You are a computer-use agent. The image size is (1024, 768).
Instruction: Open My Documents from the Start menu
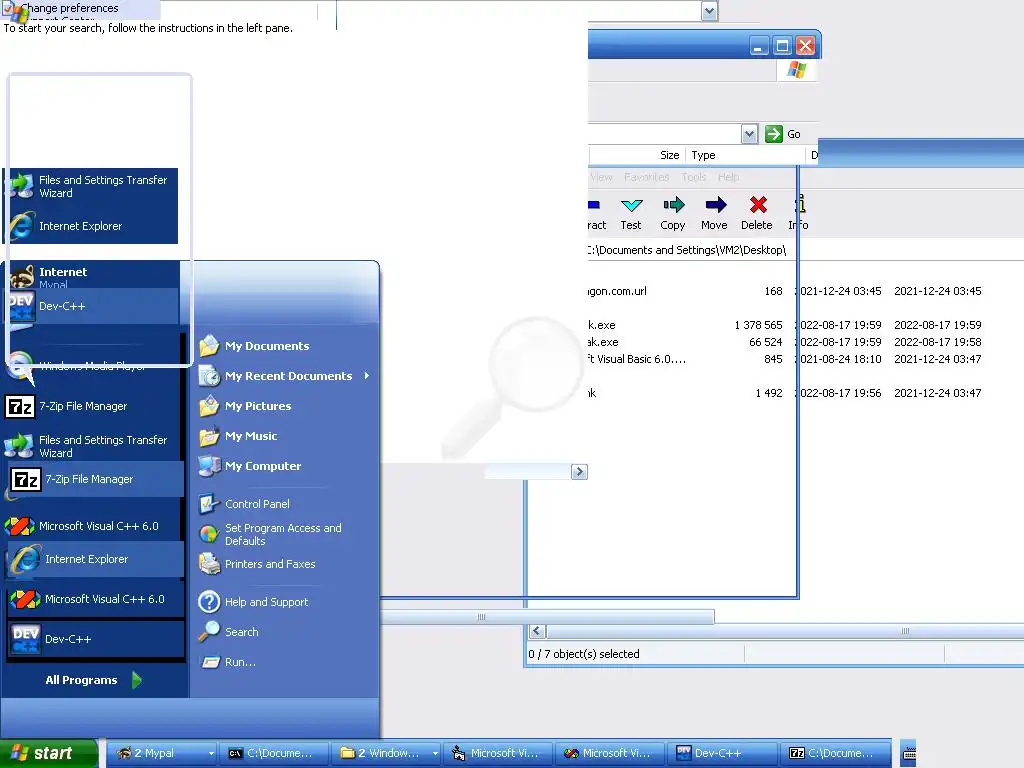tap(266, 346)
